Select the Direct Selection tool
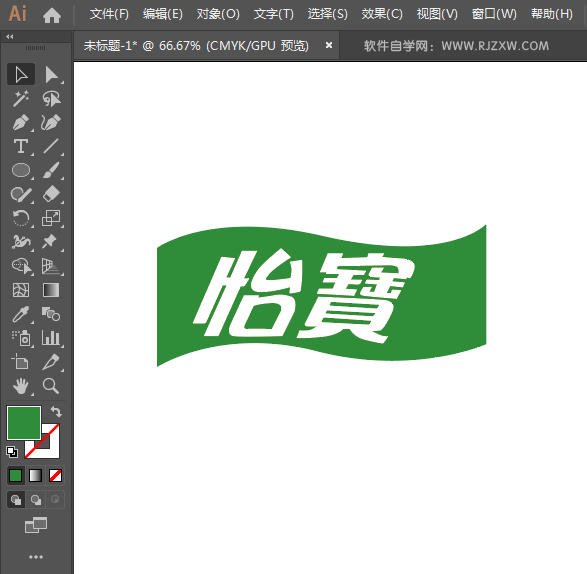Screen dimensions: 587x574 (x=51, y=74)
